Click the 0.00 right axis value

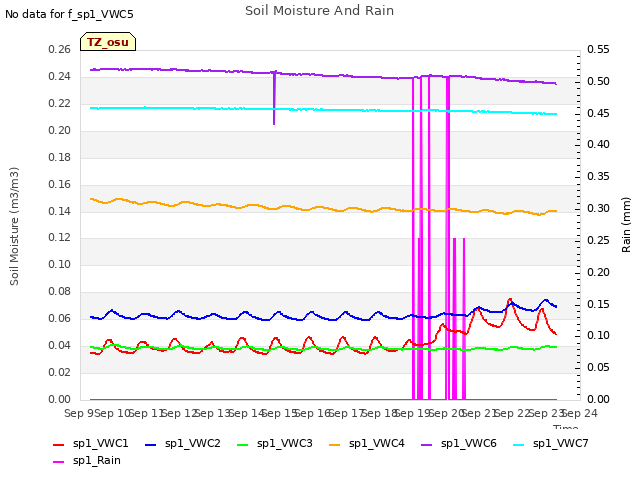[598, 399]
